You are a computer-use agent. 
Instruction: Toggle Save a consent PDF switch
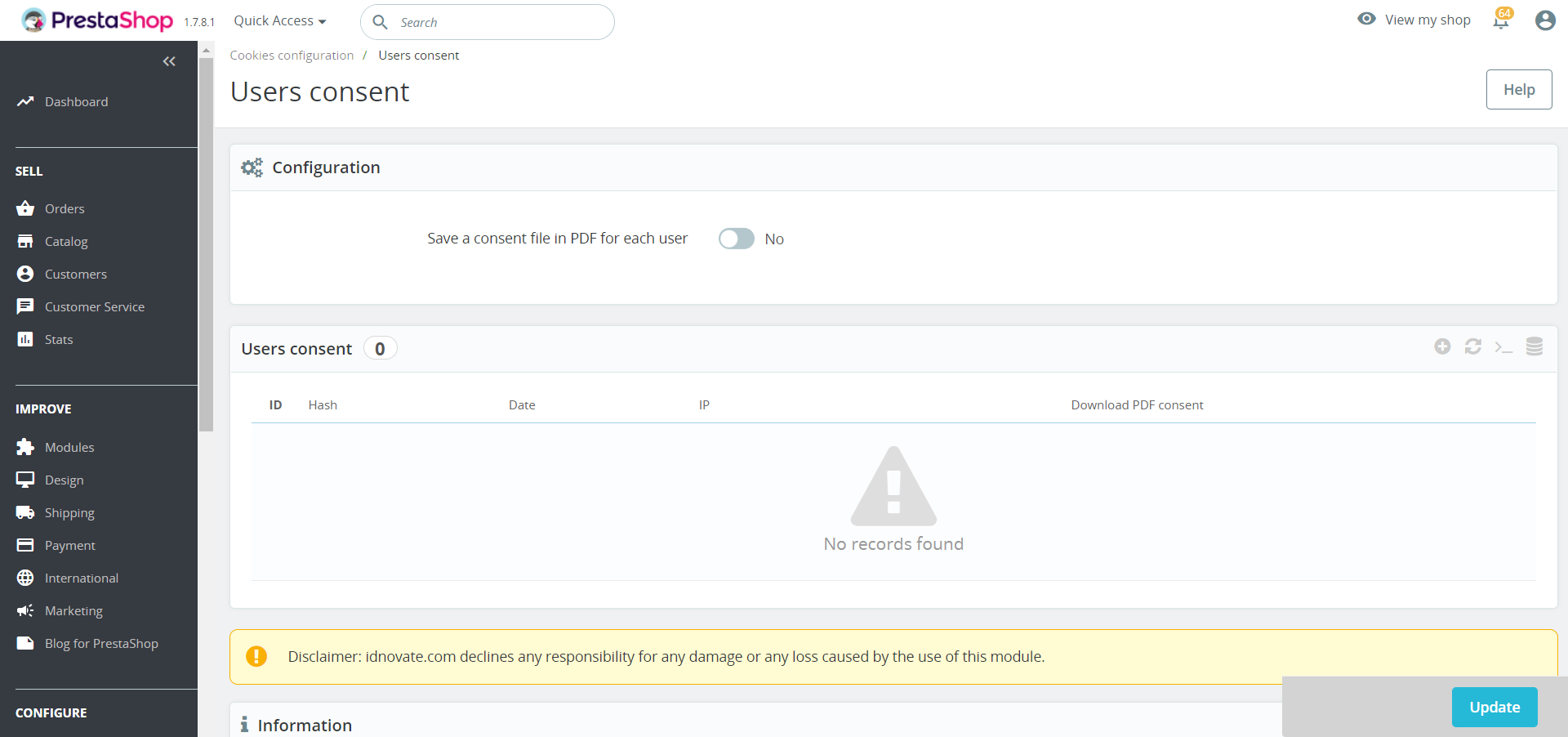pyautogui.click(x=736, y=239)
